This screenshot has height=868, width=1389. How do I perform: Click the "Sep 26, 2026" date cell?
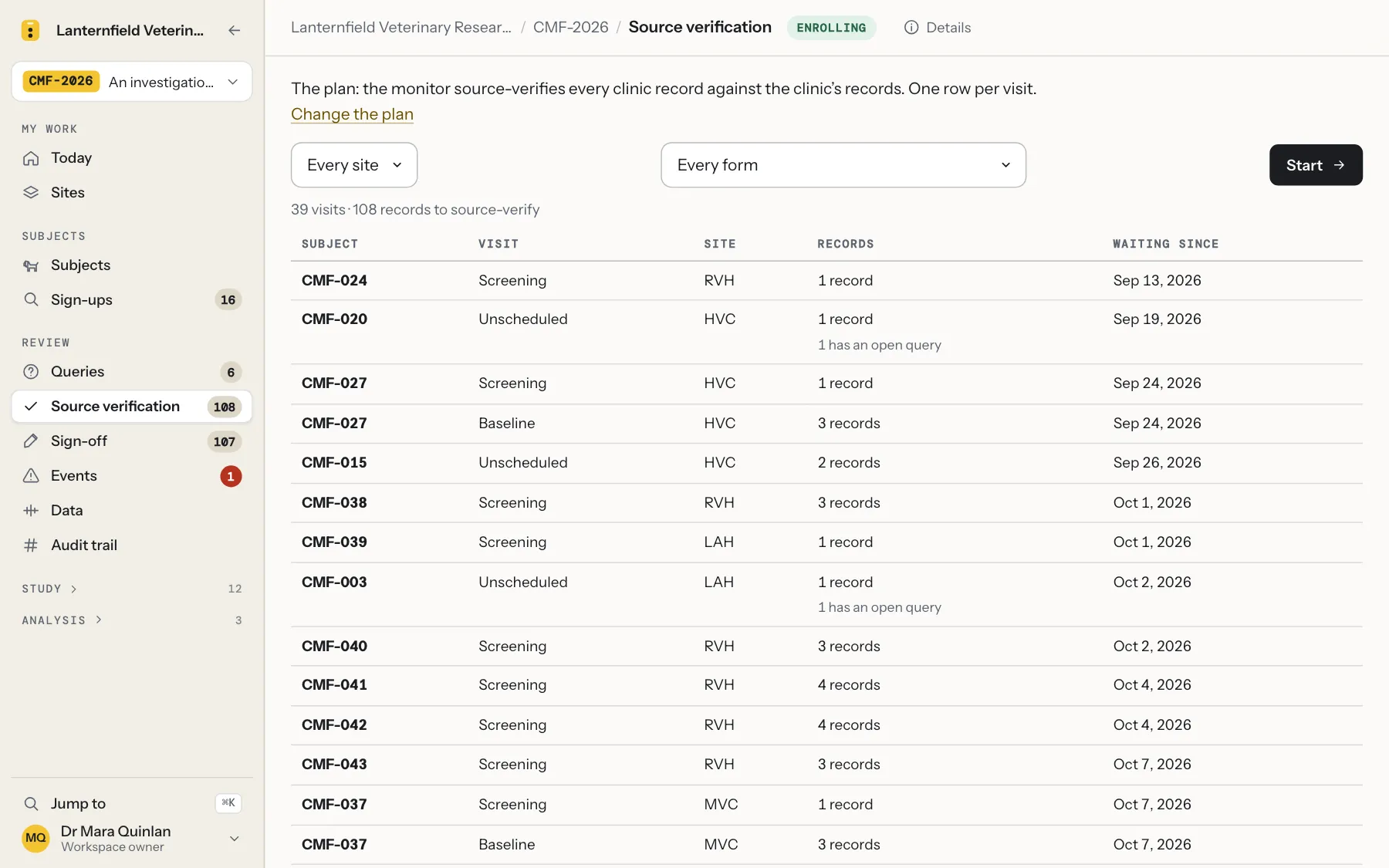(x=1157, y=463)
